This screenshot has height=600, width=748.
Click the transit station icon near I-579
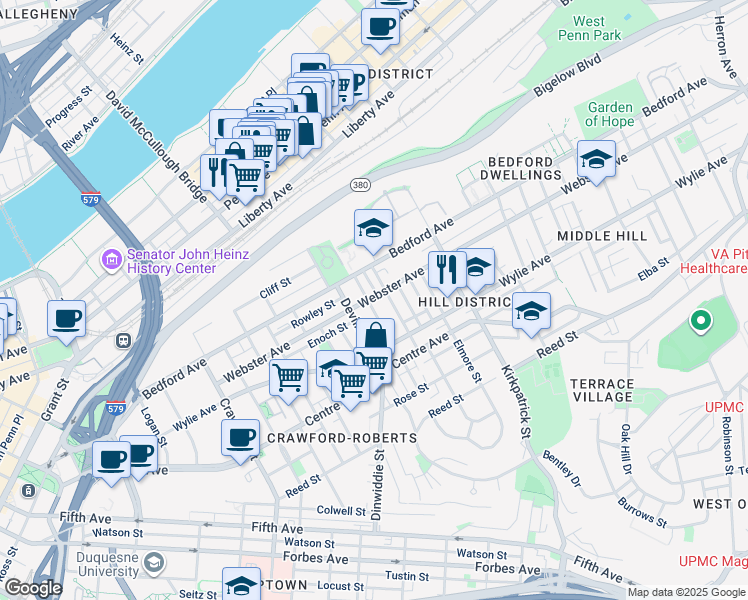[x=124, y=341]
